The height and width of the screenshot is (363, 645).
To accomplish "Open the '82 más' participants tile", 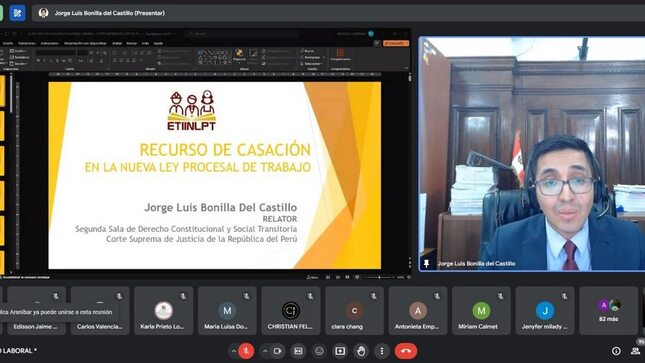I will click(x=608, y=311).
